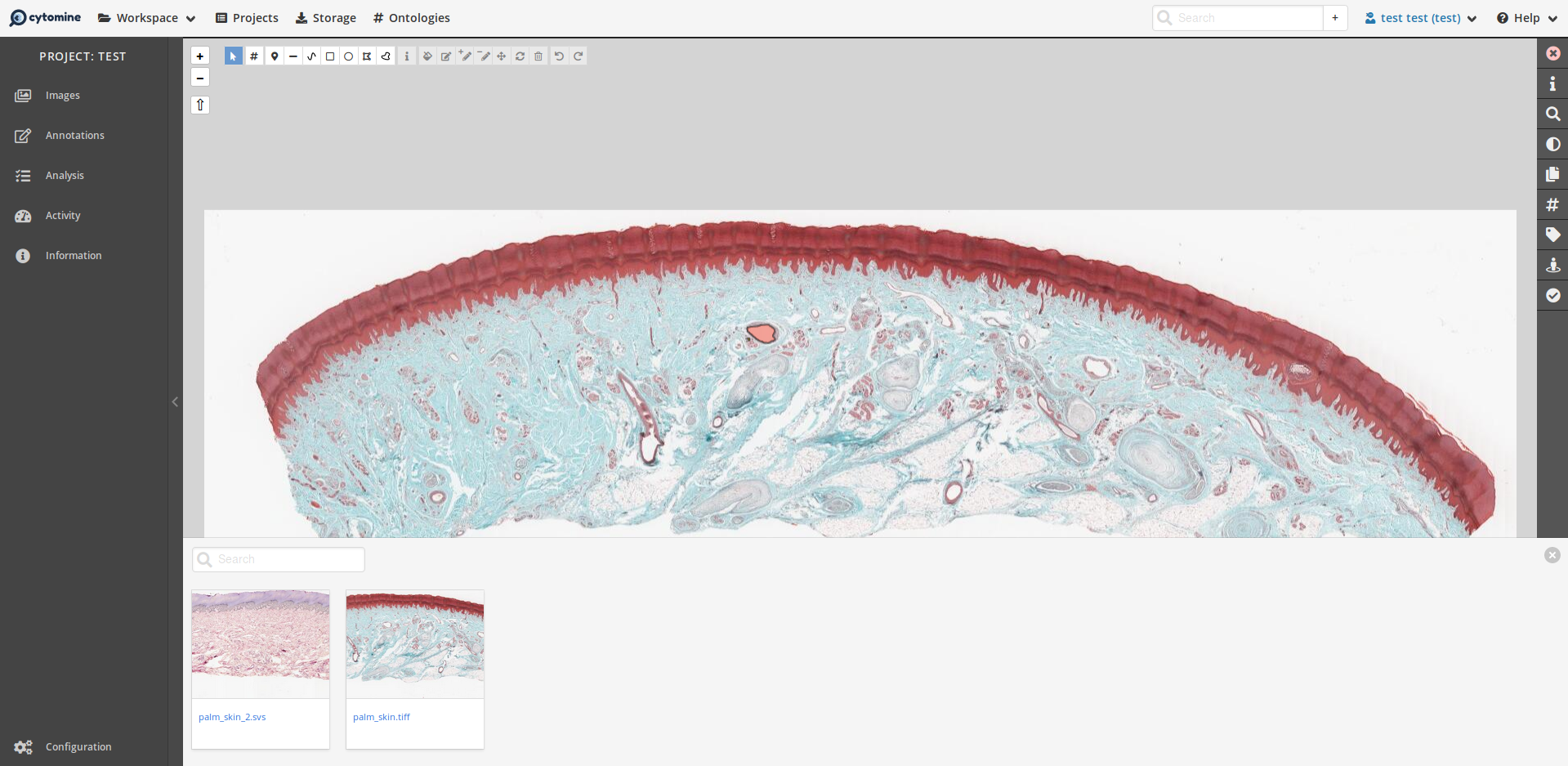Toggle the review mode panel

[1553, 296]
